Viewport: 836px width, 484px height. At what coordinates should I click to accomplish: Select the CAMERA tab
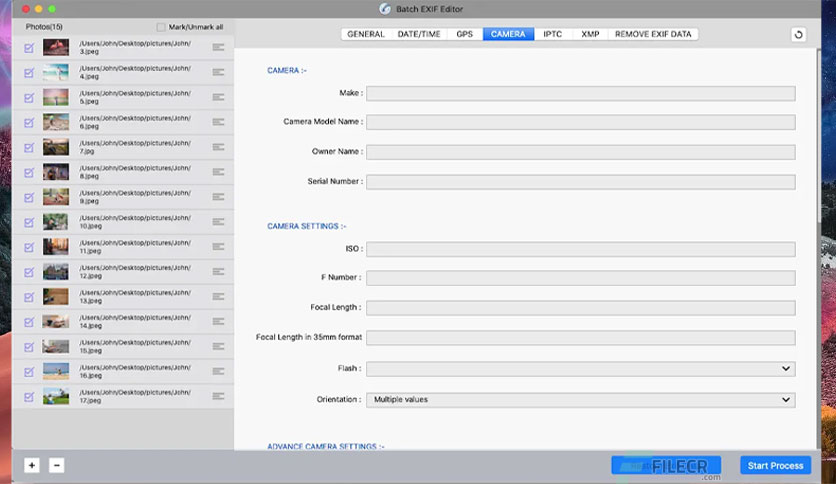click(x=508, y=34)
